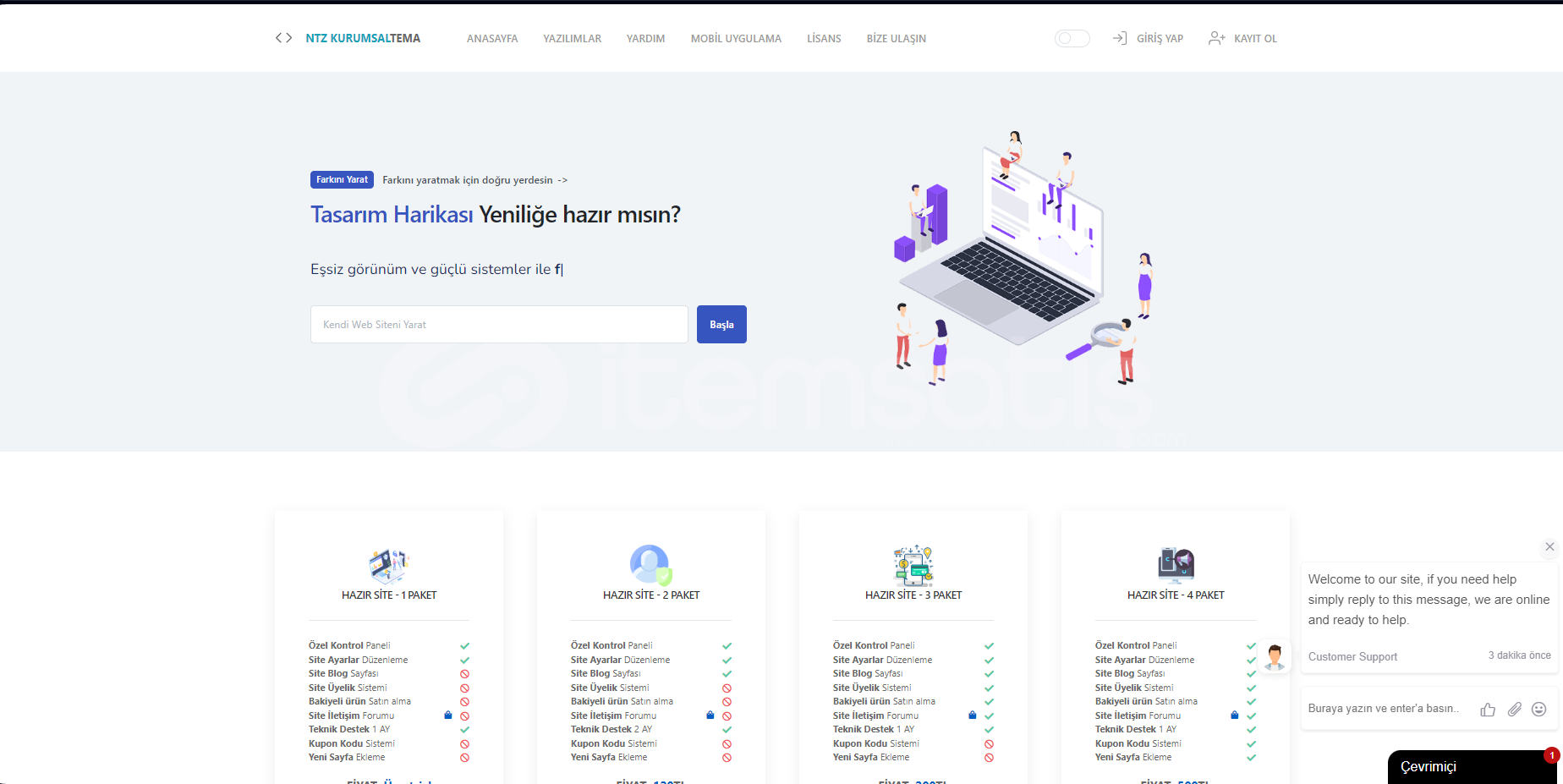Open the GİRİŞ YAP link

pyautogui.click(x=1160, y=39)
